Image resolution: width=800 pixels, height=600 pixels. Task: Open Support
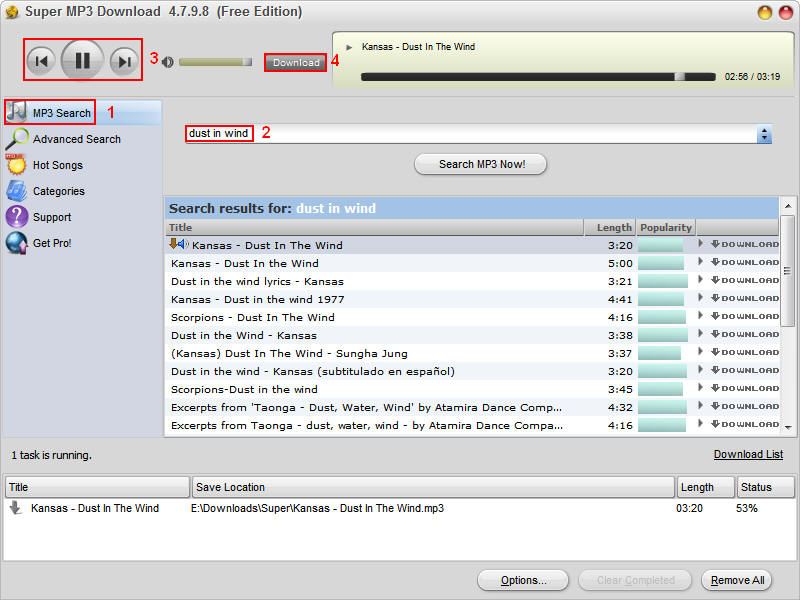[52, 217]
